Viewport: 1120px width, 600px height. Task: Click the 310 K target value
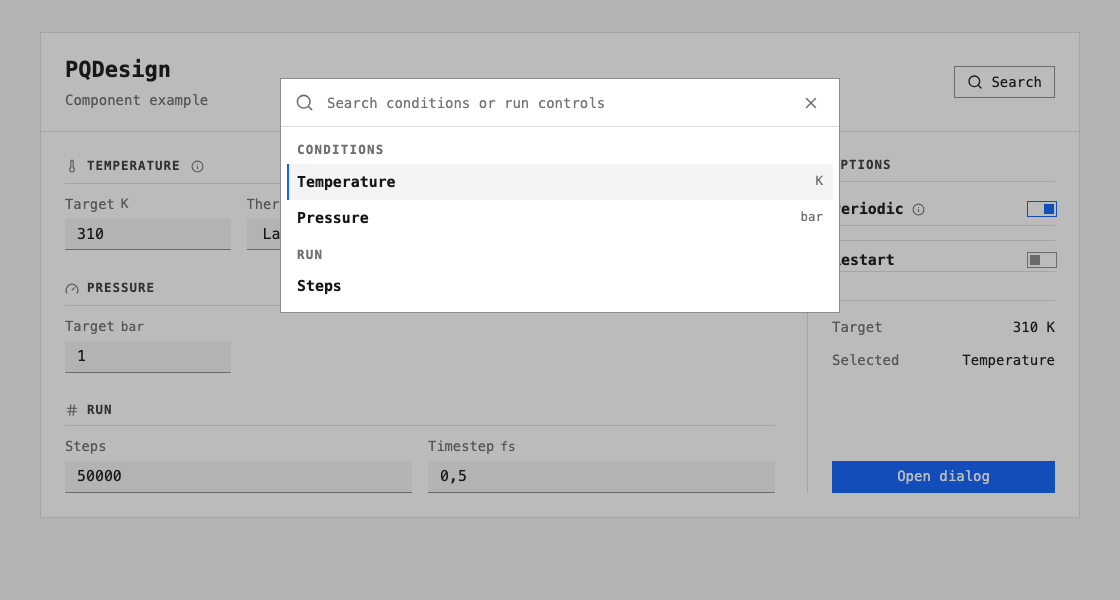coord(1033,327)
